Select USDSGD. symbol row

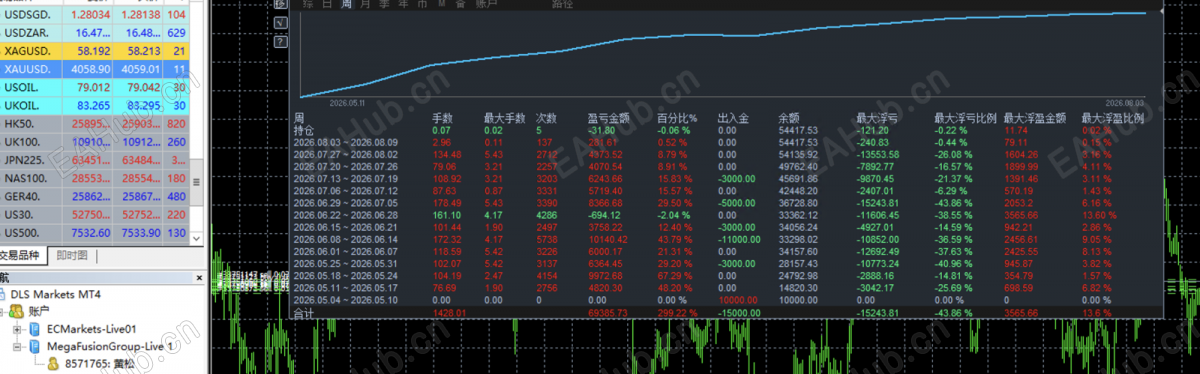pos(95,14)
